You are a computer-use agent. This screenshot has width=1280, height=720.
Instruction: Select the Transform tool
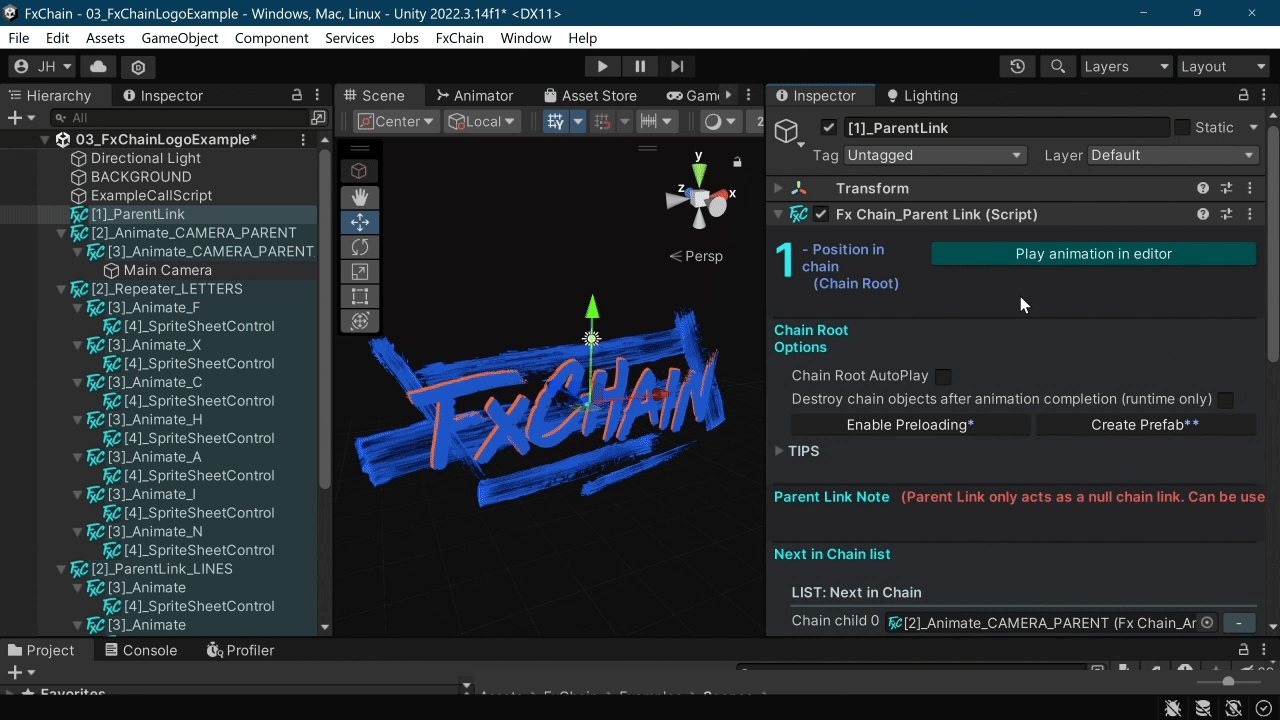pyautogui.click(x=360, y=321)
